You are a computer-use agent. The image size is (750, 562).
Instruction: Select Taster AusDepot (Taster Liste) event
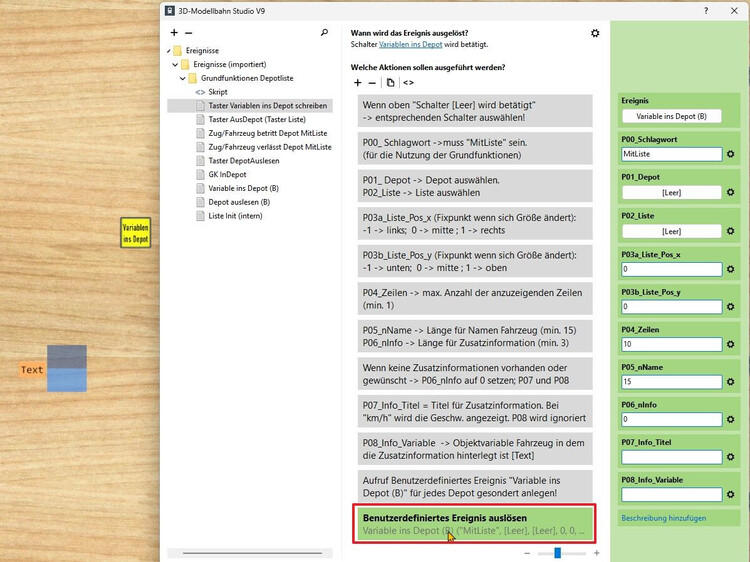pos(257,120)
